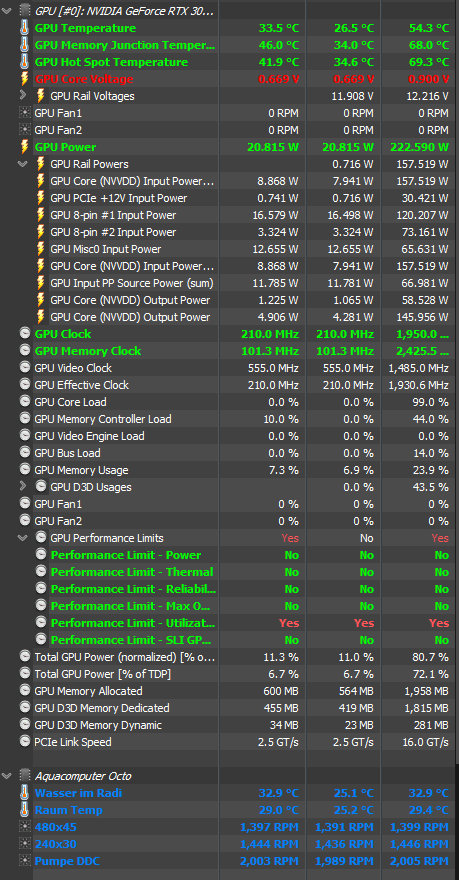Select the GPU Core Voltage row label
The width and height of the screenshot is (459, 880).
point(84,79)
